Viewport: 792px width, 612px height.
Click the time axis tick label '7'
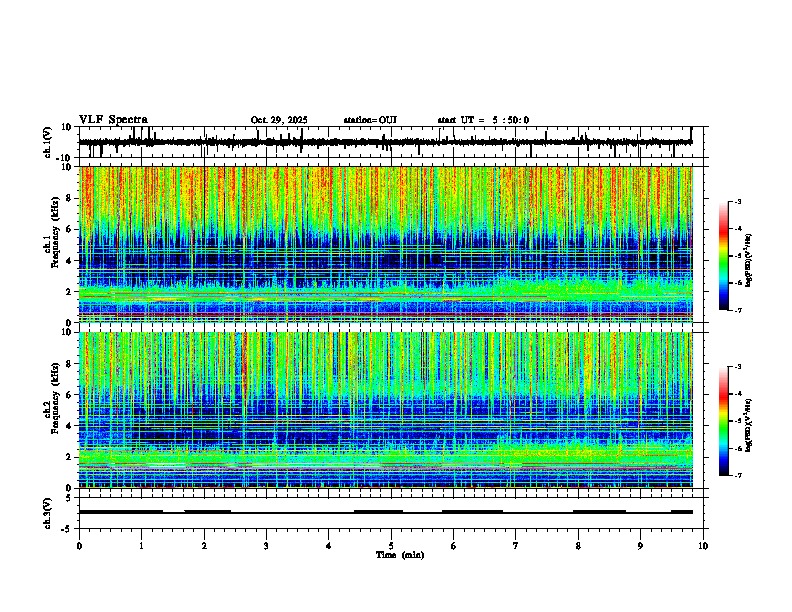(x=516, y=546)
